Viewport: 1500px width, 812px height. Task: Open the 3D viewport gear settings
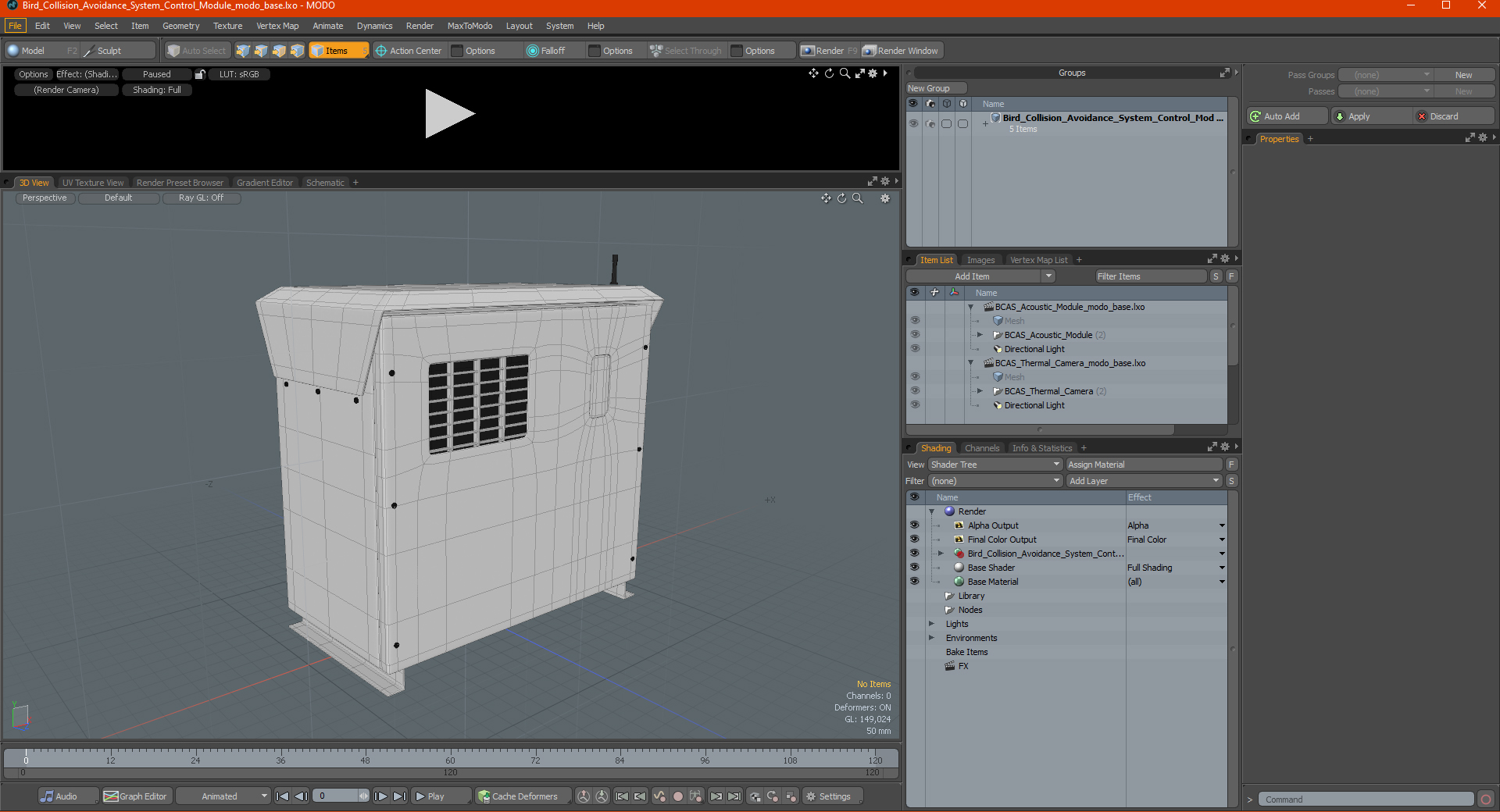point(885,198)
